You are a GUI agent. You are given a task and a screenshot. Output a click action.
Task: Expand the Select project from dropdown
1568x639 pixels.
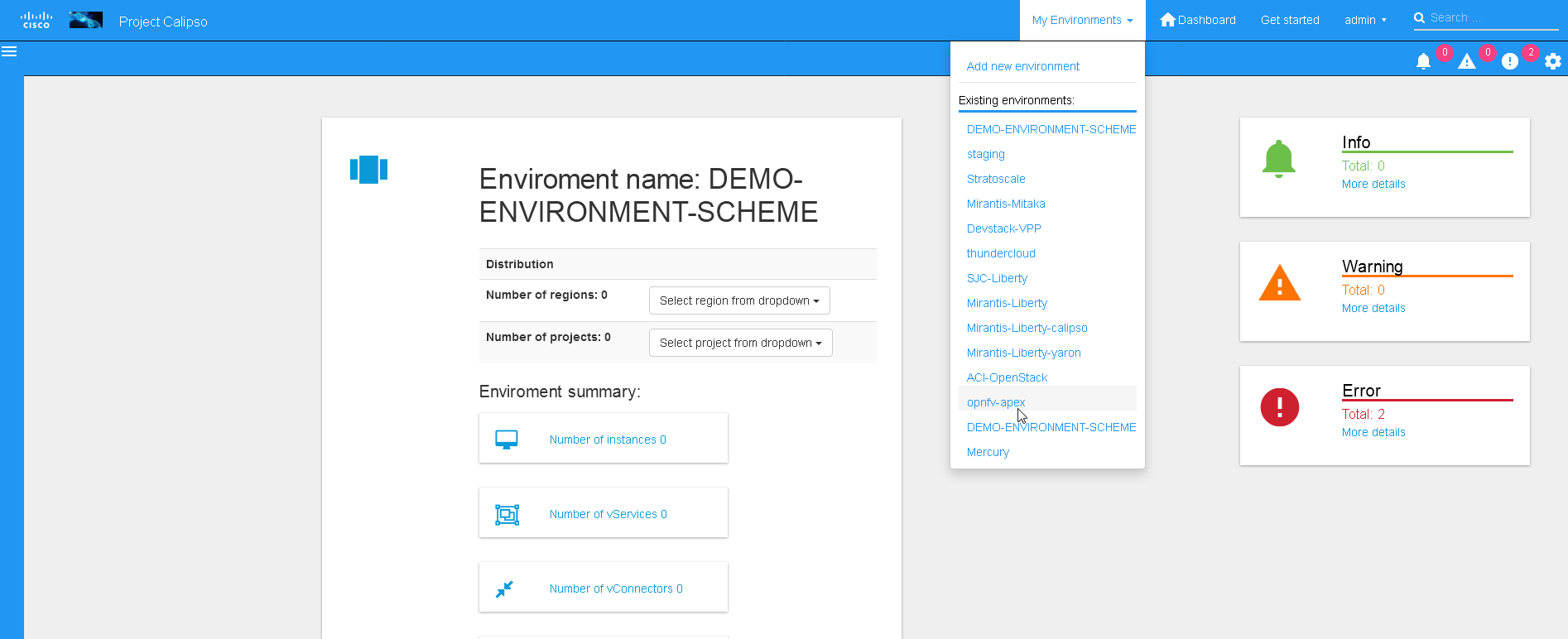(740, 343)
